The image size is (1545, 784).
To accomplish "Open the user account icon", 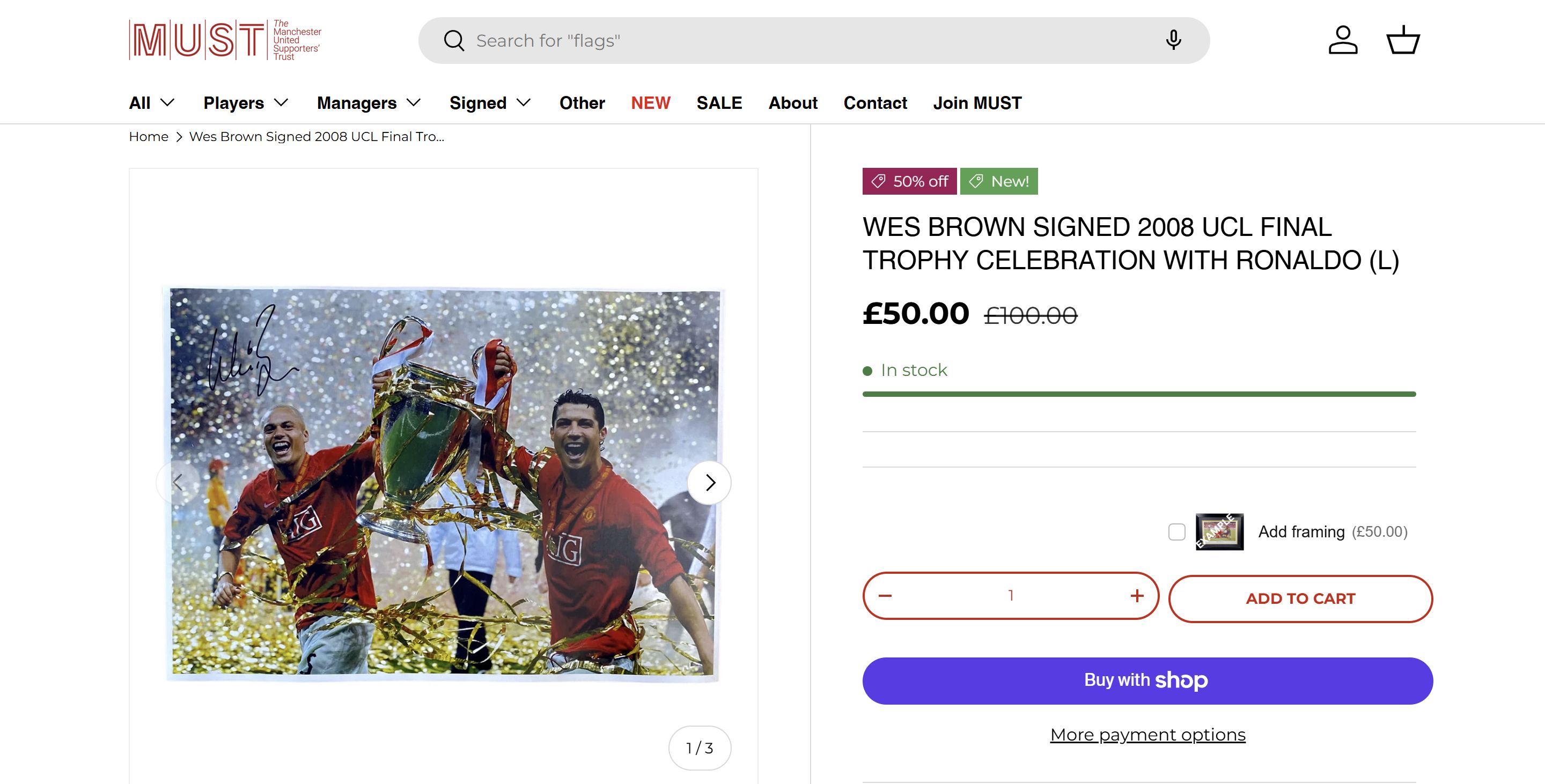I will (1343, 40).
